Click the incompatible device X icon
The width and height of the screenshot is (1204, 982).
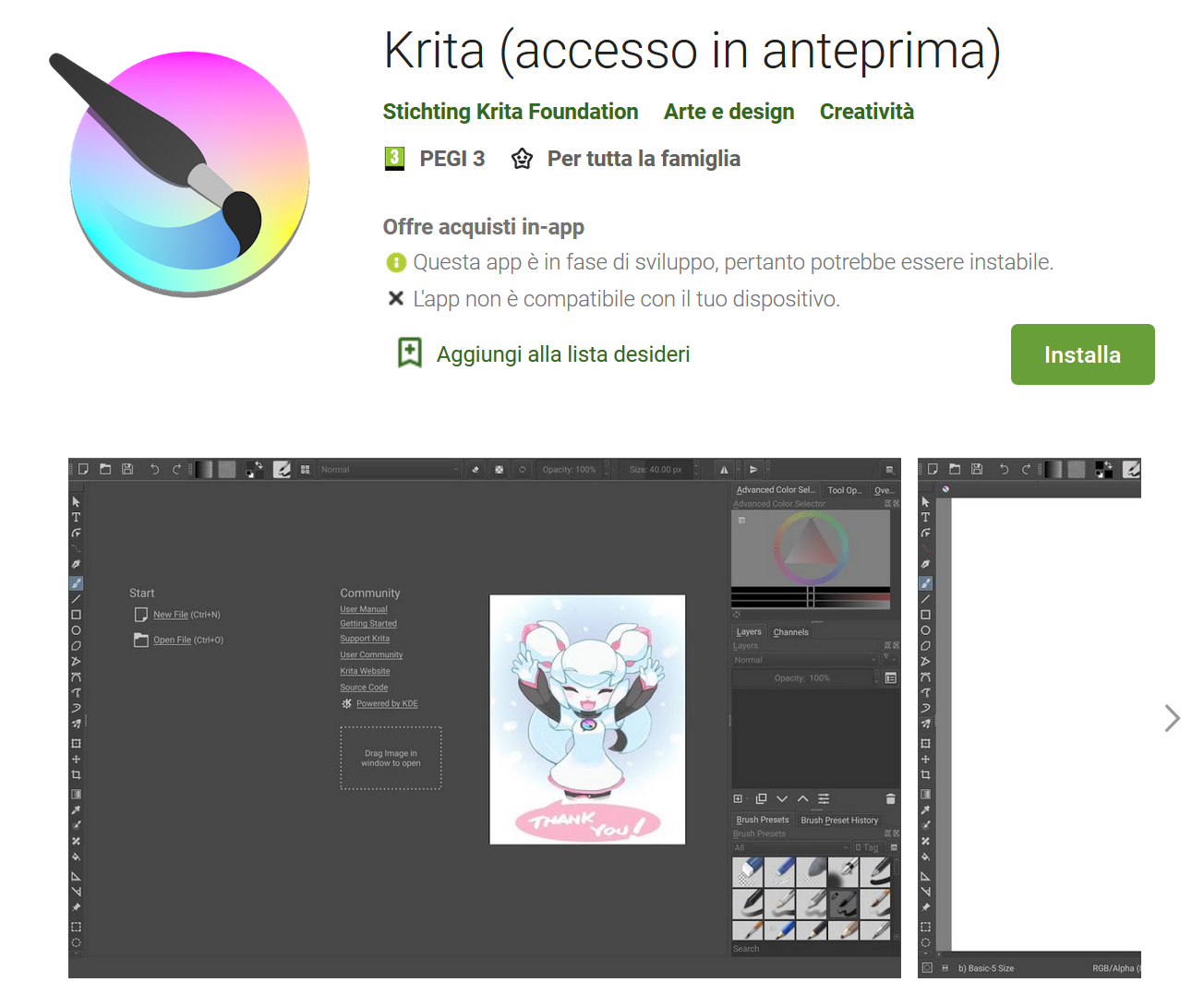point(396,299)
